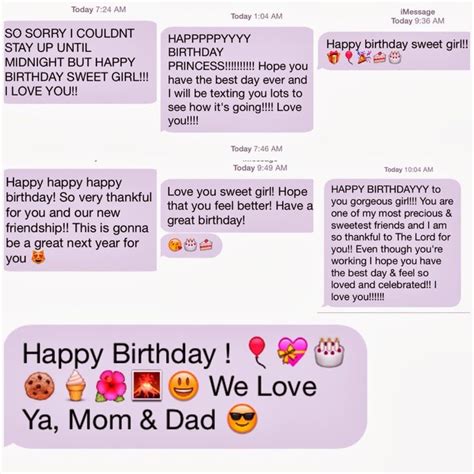
Task: Tap the Today 7:24 AM timestamp
Action: (98, 9)
